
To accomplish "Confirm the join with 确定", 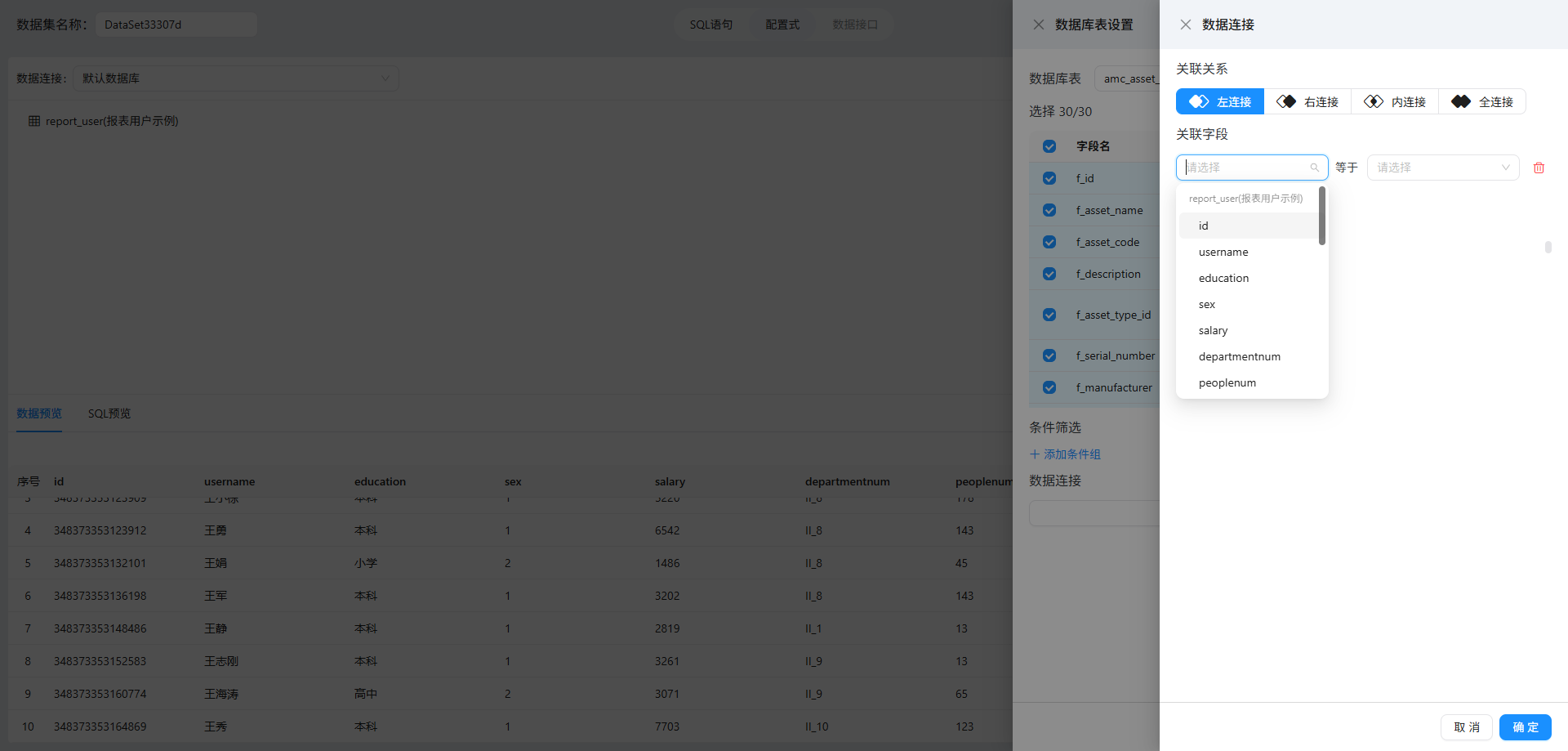I will click(1526, 727).
